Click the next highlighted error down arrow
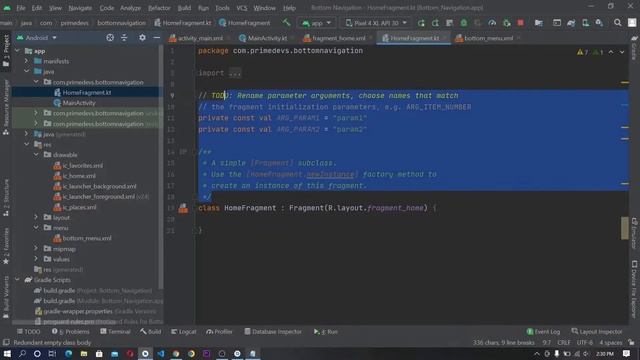The image size is (640, 360). pyautogui.click(x=622, y=52)
